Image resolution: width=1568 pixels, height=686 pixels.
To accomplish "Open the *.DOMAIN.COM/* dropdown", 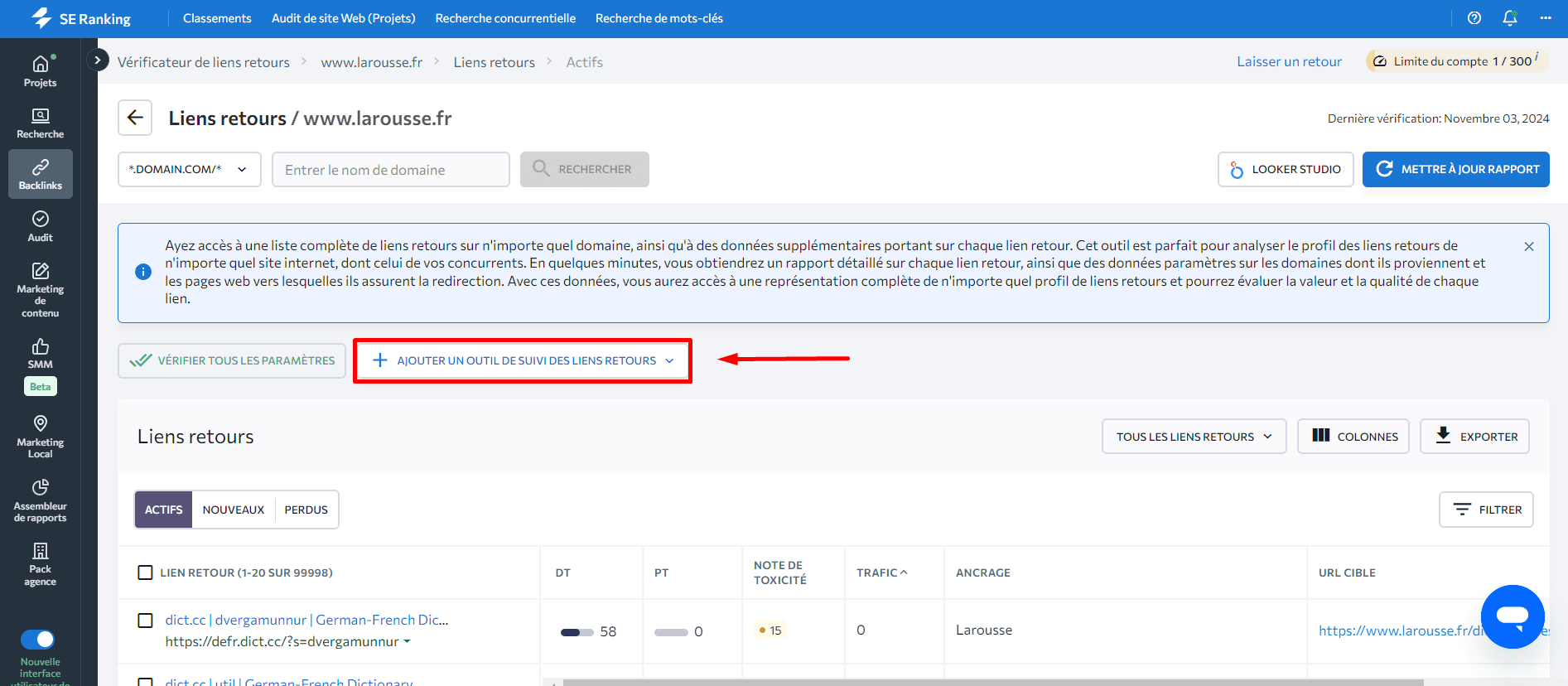I will [x=189, y=169].
